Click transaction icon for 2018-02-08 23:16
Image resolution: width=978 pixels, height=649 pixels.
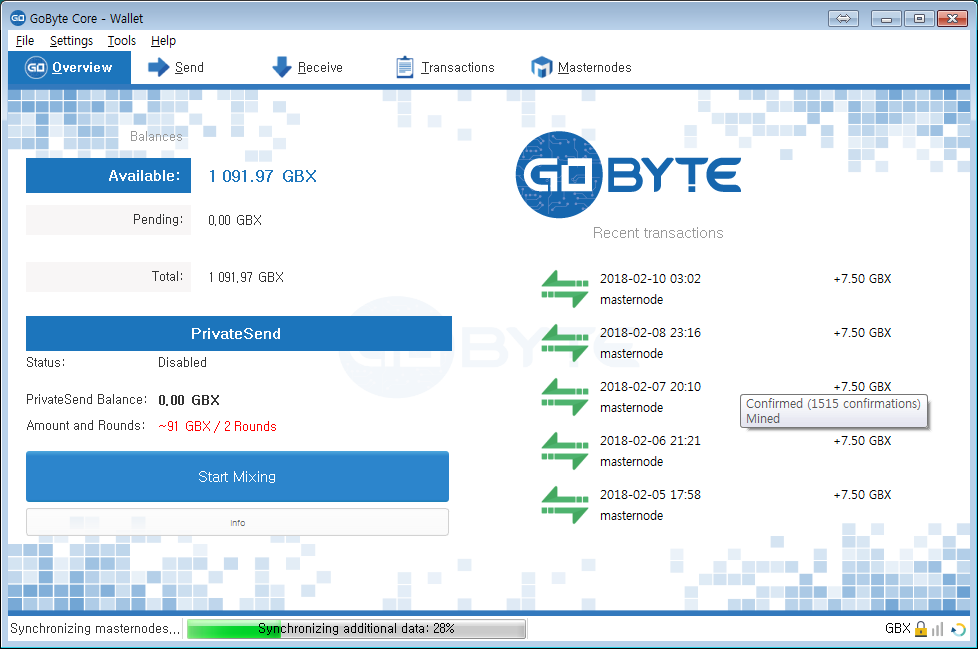coord(564,343)
